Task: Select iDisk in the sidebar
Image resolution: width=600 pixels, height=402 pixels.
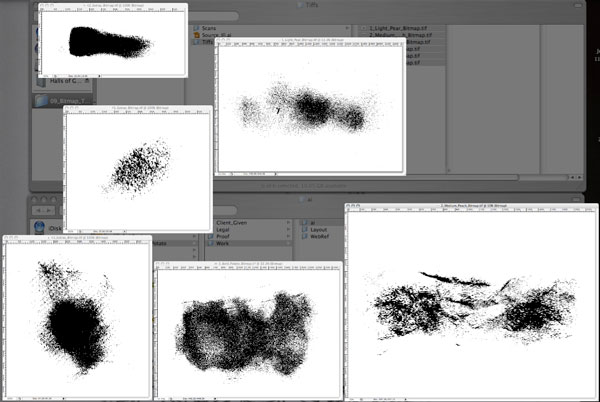Action: (48, 228)
